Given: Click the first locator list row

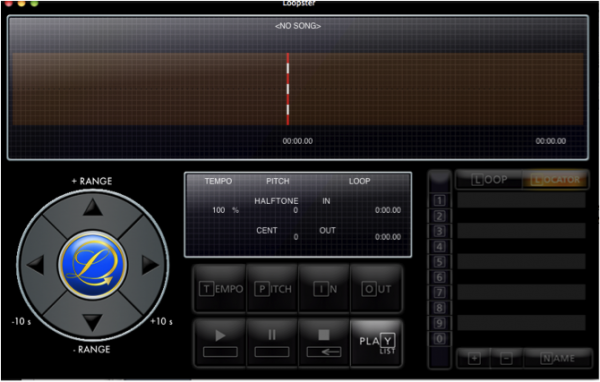Looking at the screenshot, I should [x=521, y=200].
